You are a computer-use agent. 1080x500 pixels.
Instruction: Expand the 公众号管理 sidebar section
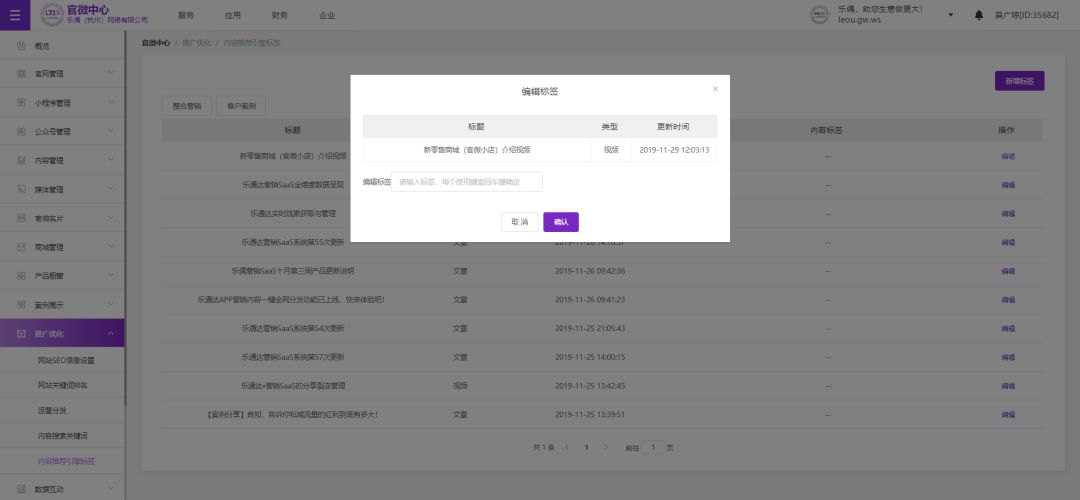(x=111, y=131)
